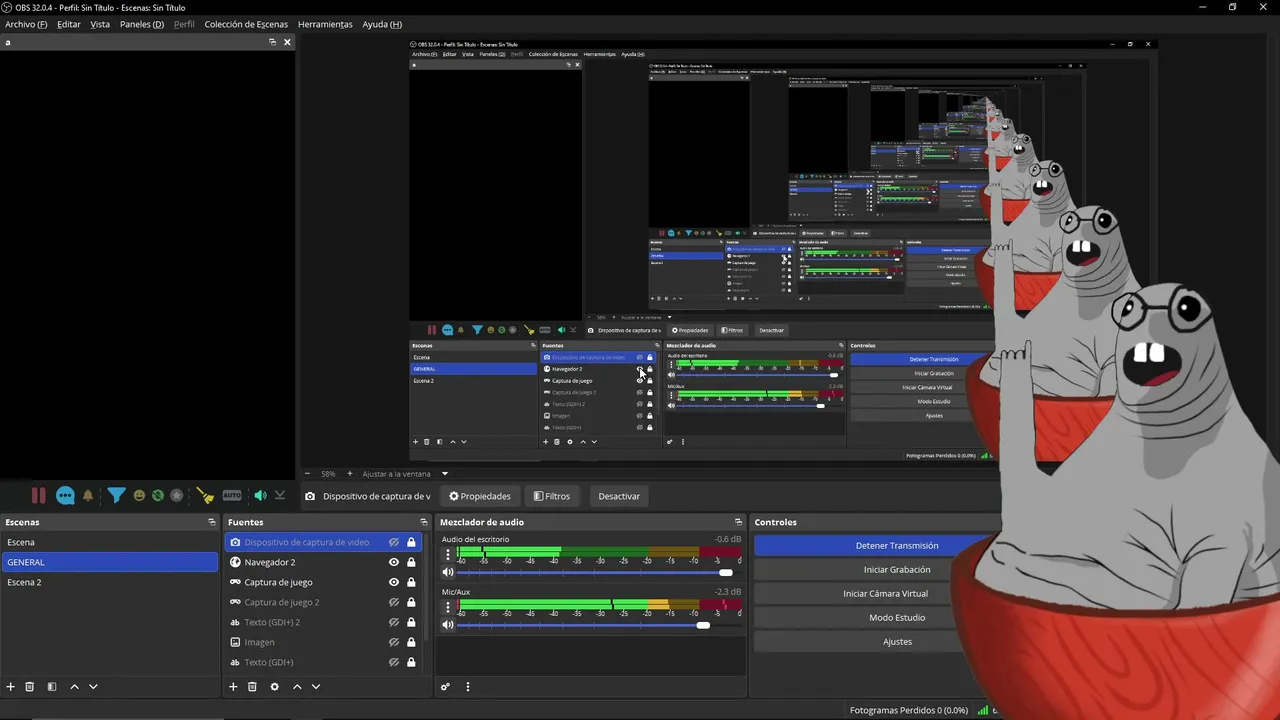Move scene up in Escenas panel
The height and width of the screenshot is (720, 1280).
click(x=74, y=687)
